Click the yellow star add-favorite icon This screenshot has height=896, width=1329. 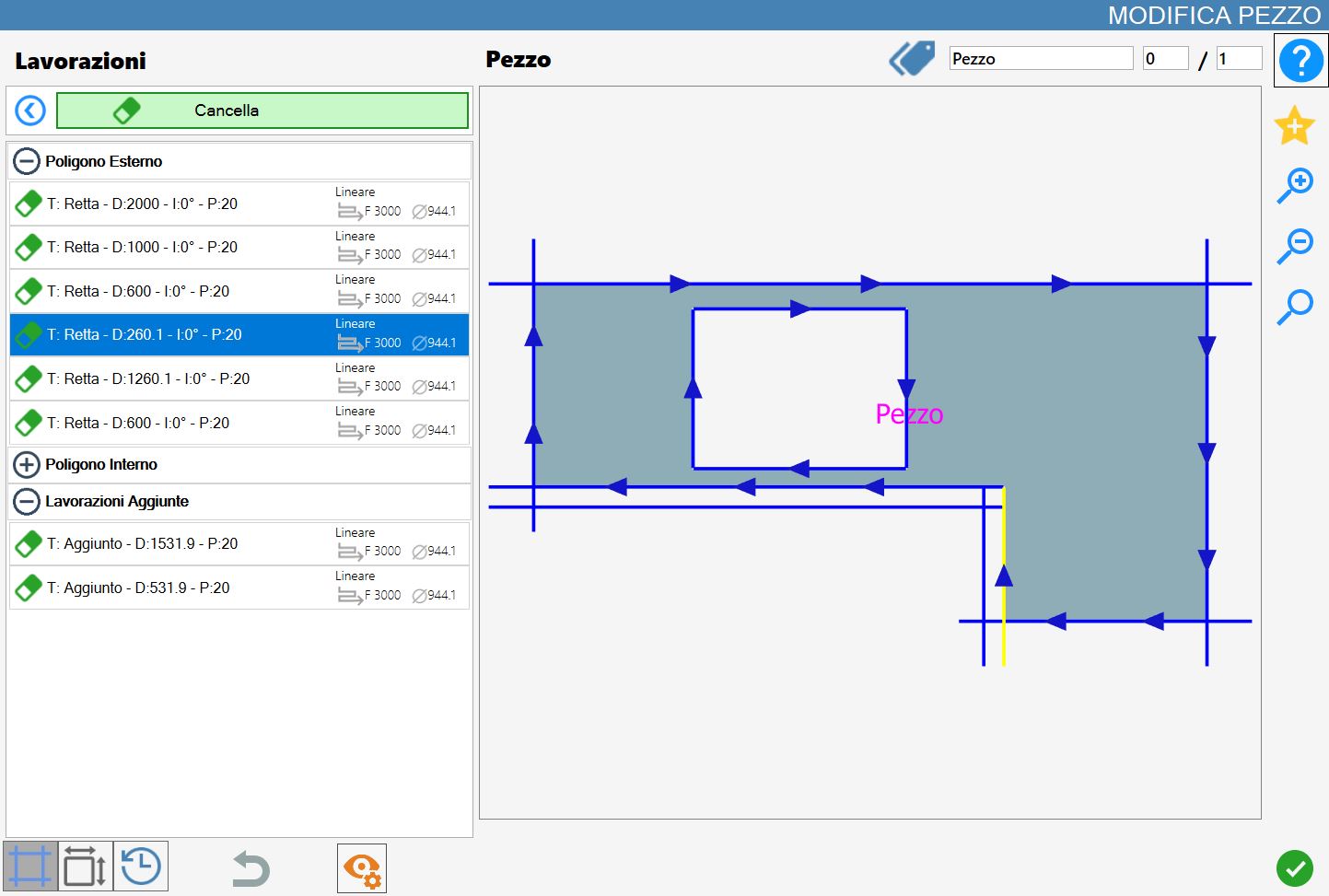(1294, 125)
